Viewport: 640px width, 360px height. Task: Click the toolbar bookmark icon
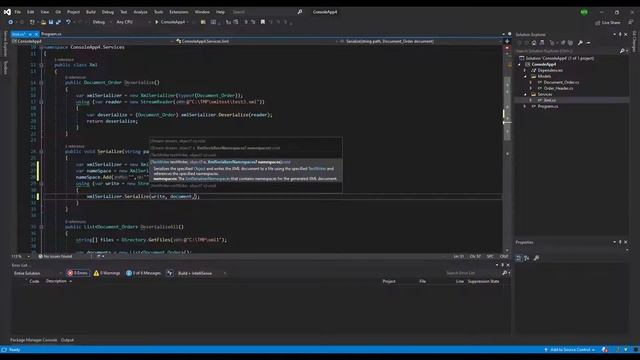click(263, 22)
